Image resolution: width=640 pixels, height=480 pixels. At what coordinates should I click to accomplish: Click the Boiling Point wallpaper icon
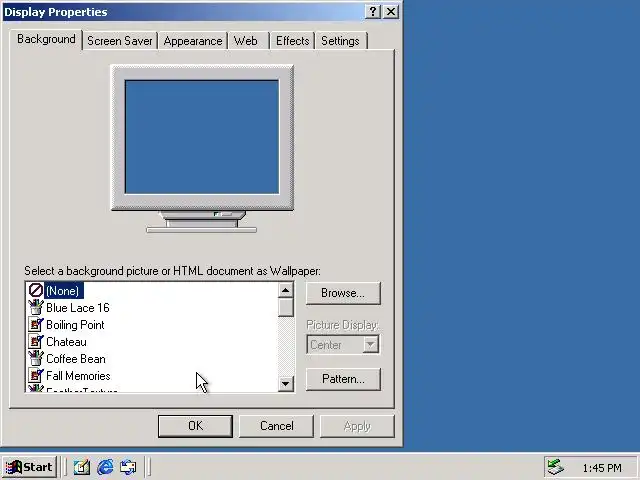tap(36, 324)
